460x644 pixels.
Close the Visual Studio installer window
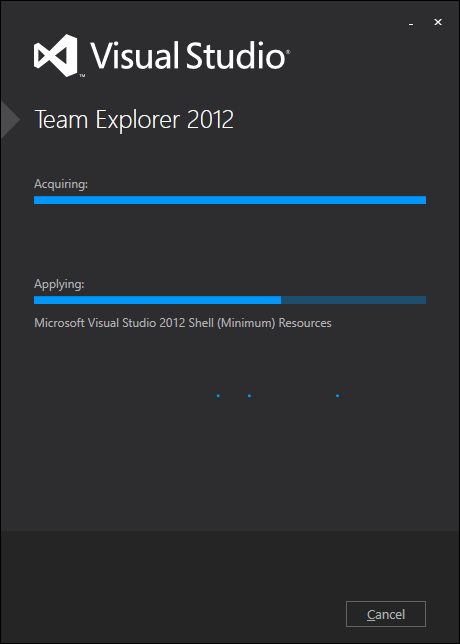click(438, 23)
